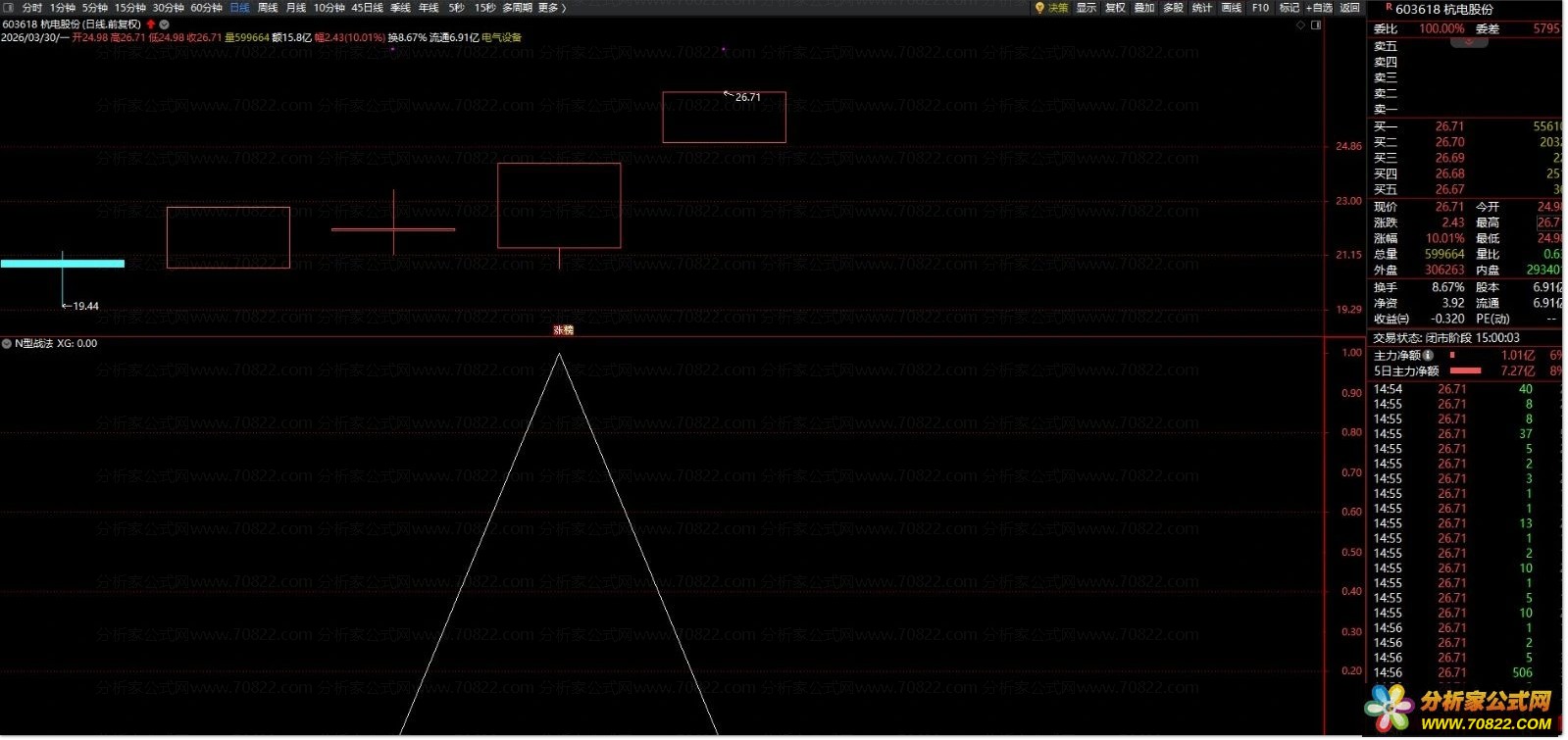Click the 买三 bid row price 26.69
This screenshot has width=1568, height=740.
click(x=1449, y=158)
